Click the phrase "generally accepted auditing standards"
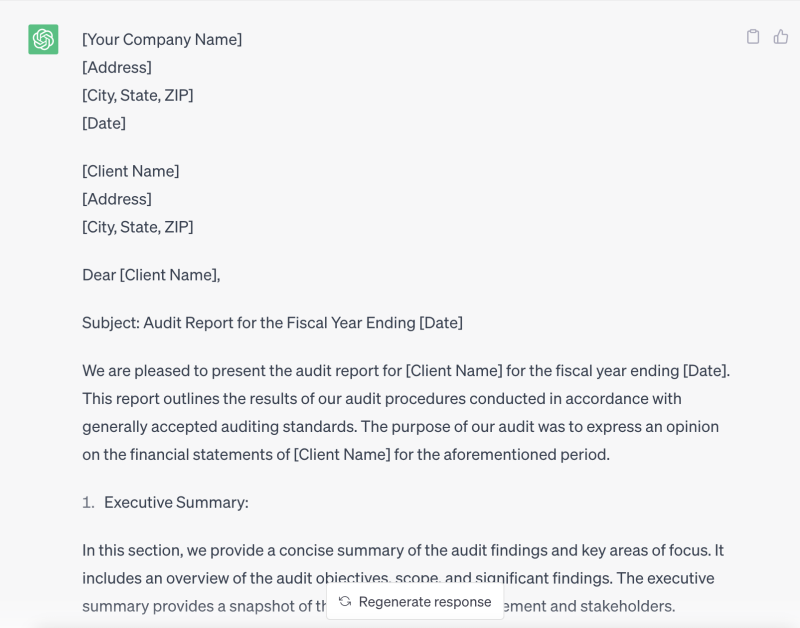Image resolution: width=800 pixels, height=628 pixels. tap(217, 427)
